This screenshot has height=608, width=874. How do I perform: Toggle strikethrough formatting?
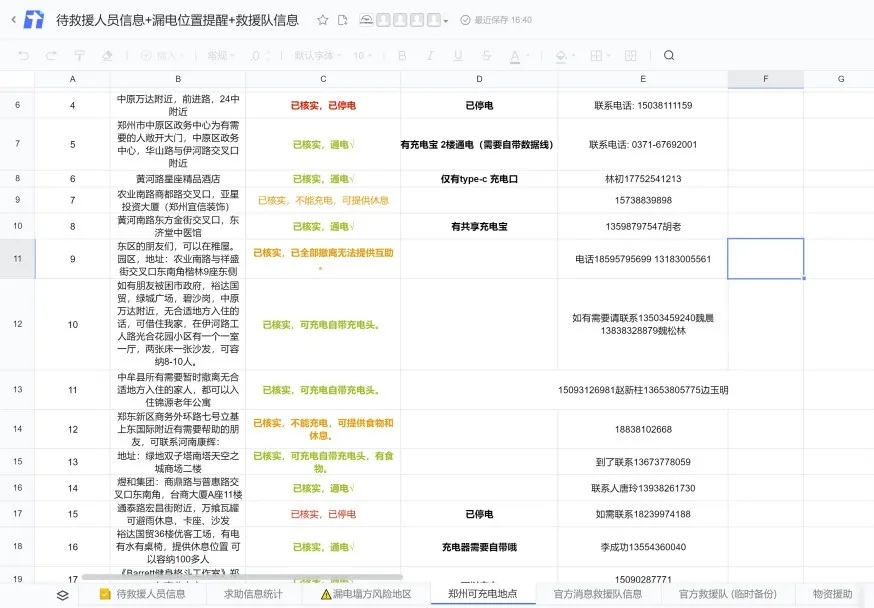(x=486, y=55)
